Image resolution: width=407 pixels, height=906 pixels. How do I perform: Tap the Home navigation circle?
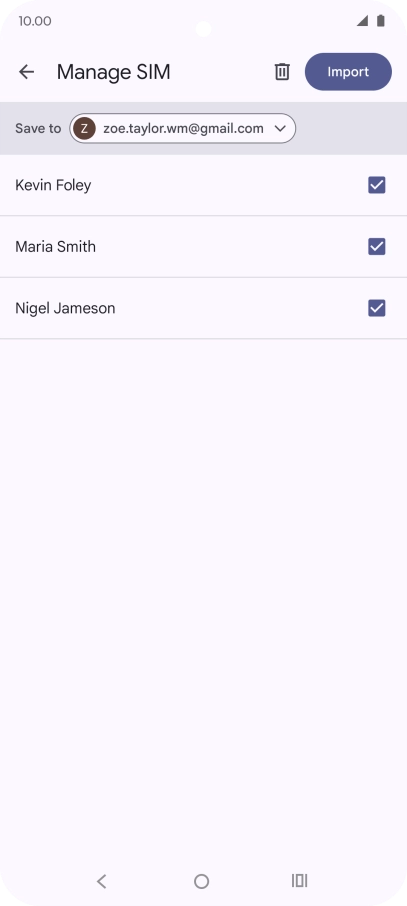(201, 881)
